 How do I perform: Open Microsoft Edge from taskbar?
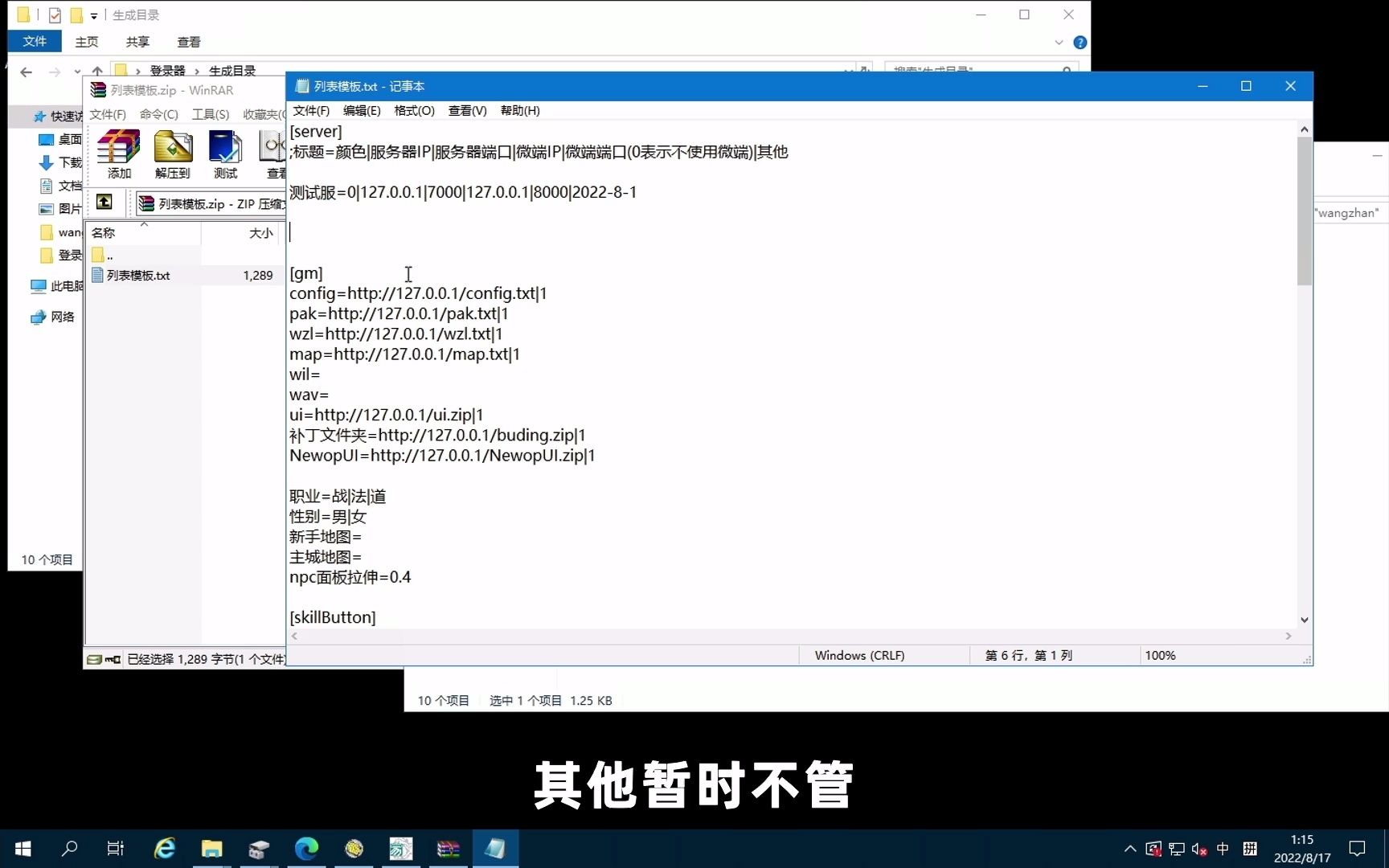306,849
